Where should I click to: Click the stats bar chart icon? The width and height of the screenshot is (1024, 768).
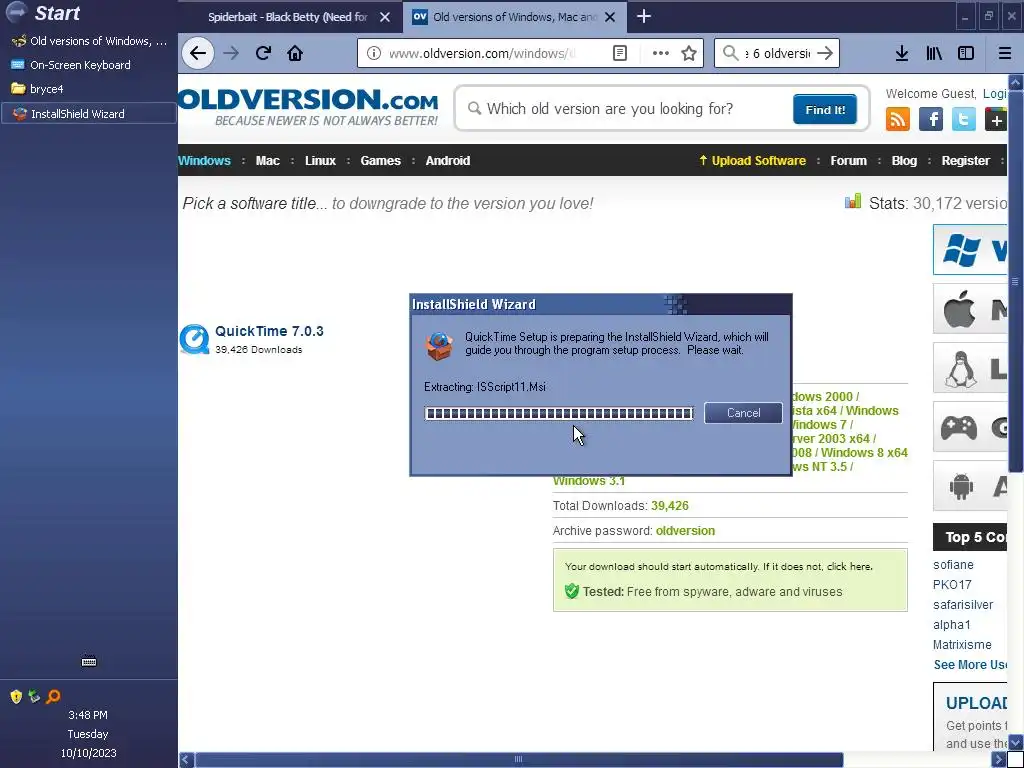(853, 201)
